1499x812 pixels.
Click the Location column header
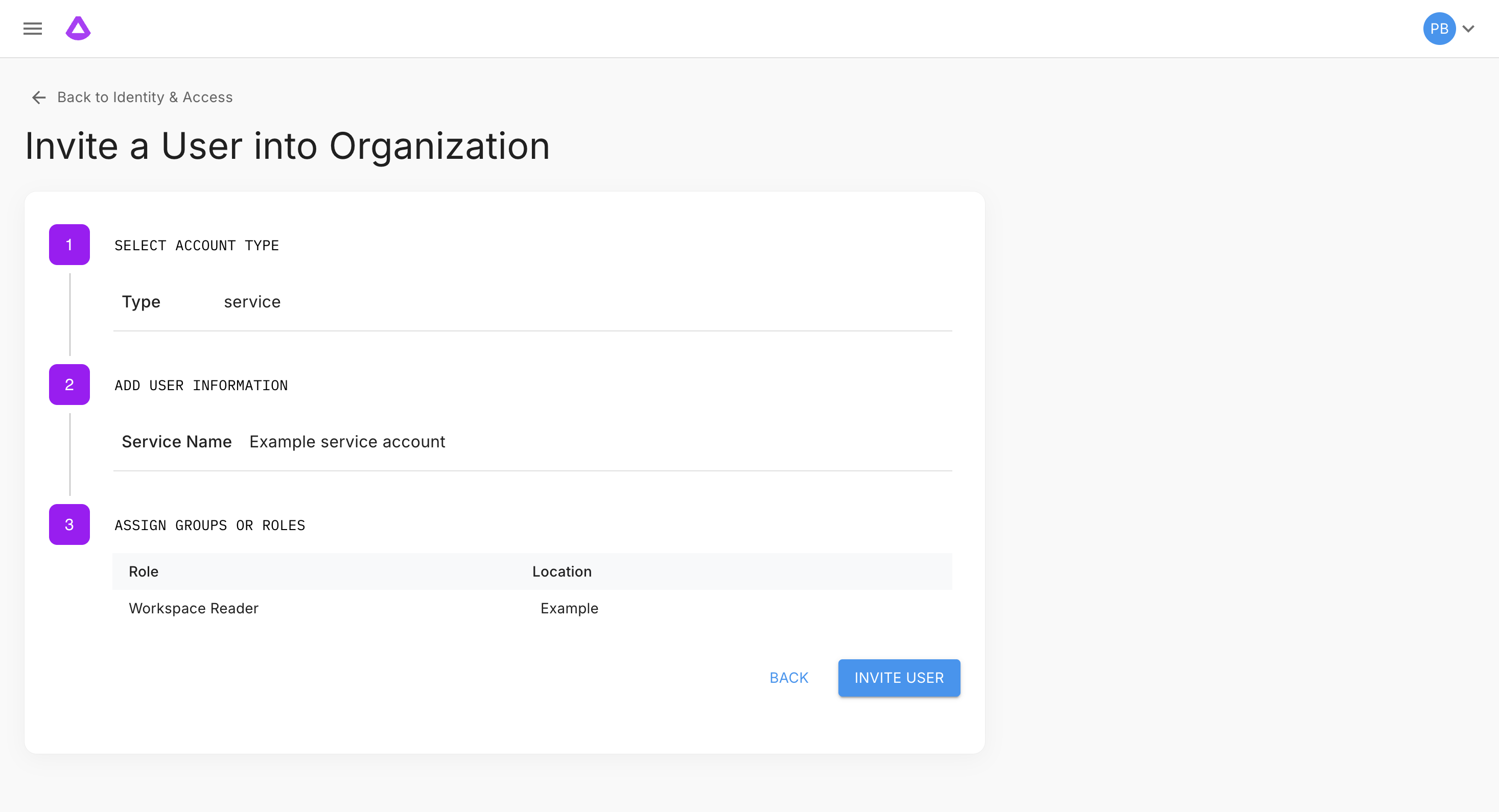[561, 572]
